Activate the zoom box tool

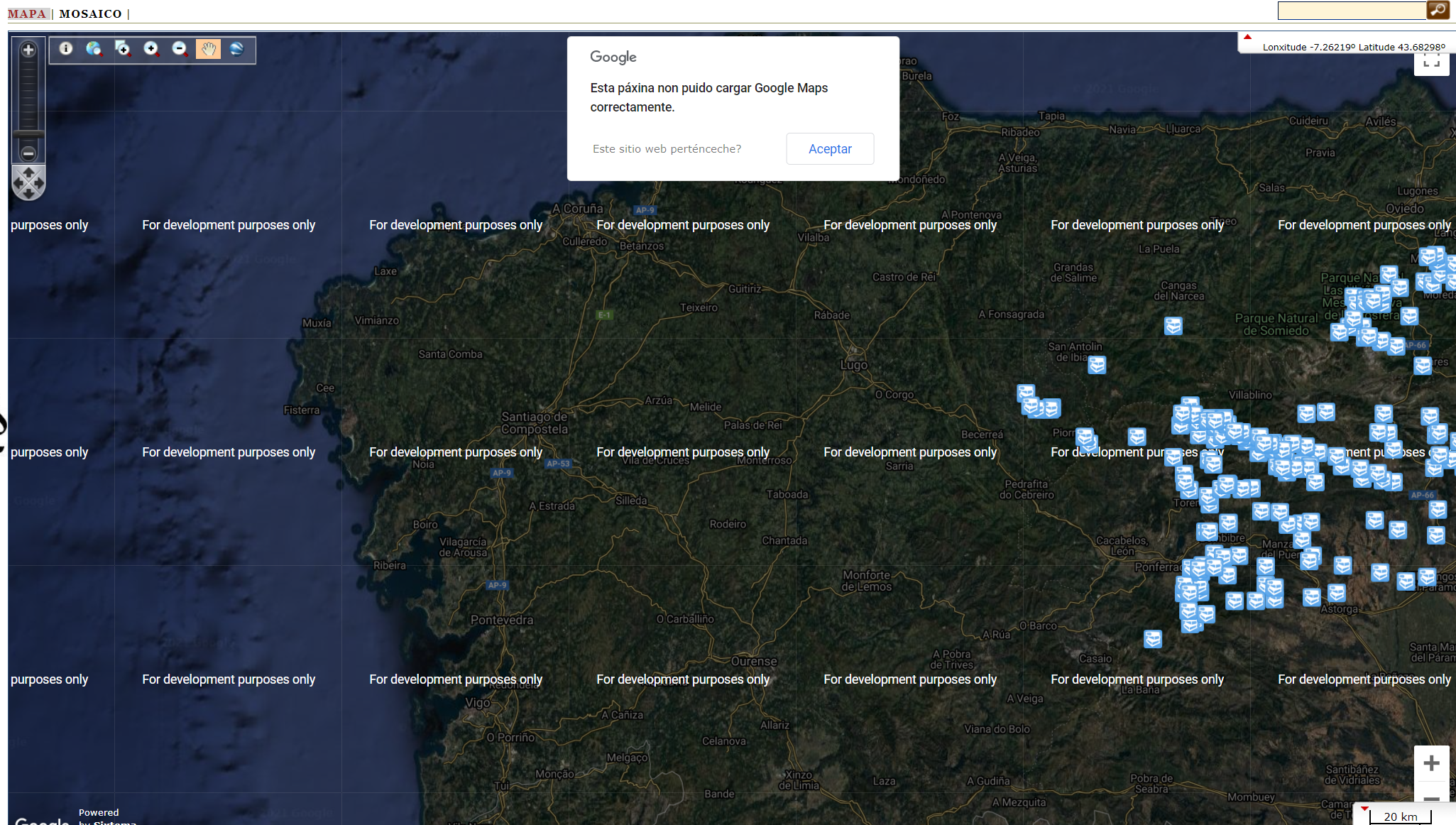123,49
